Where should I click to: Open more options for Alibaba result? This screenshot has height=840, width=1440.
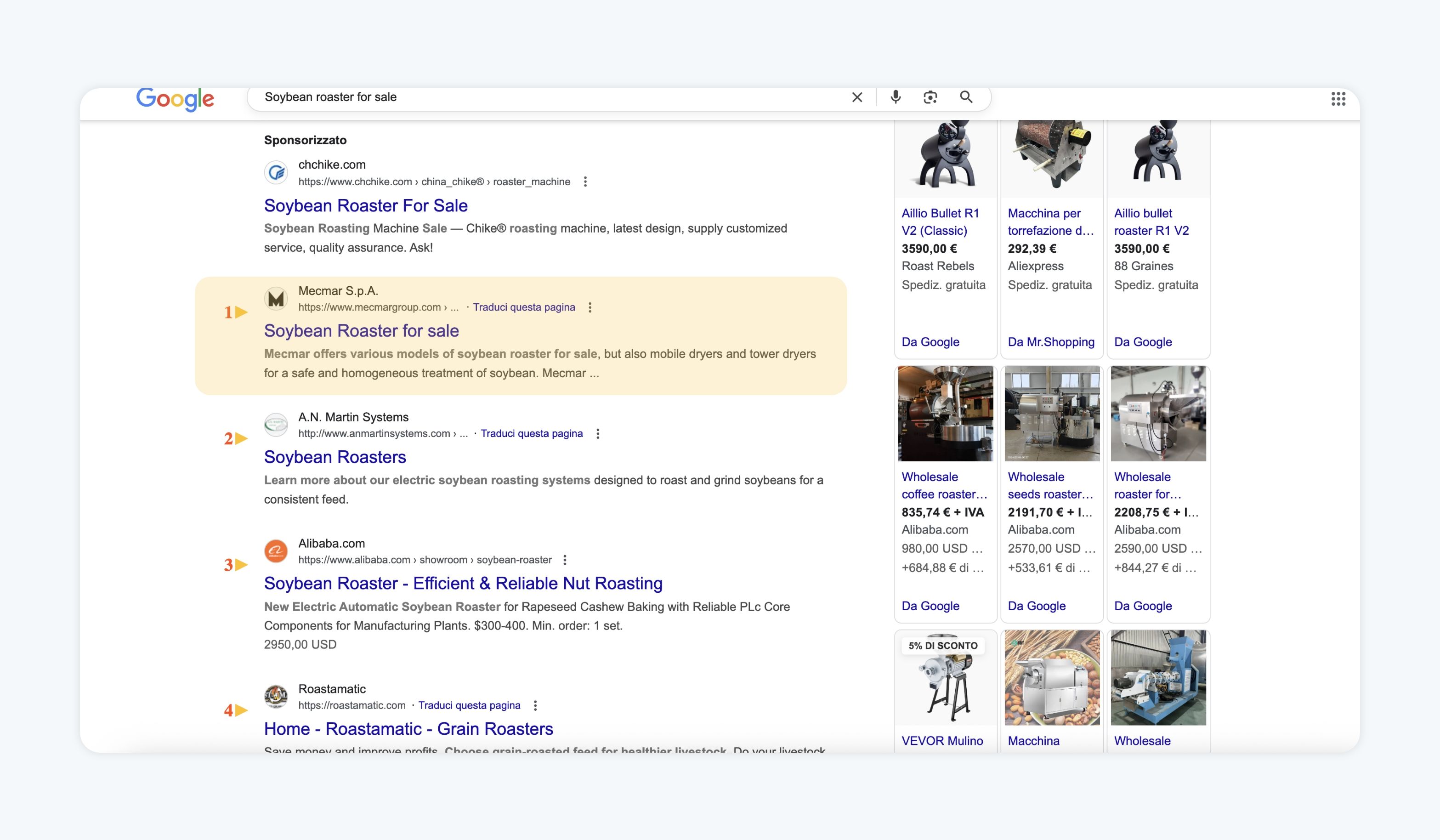(x=565, y=560)
